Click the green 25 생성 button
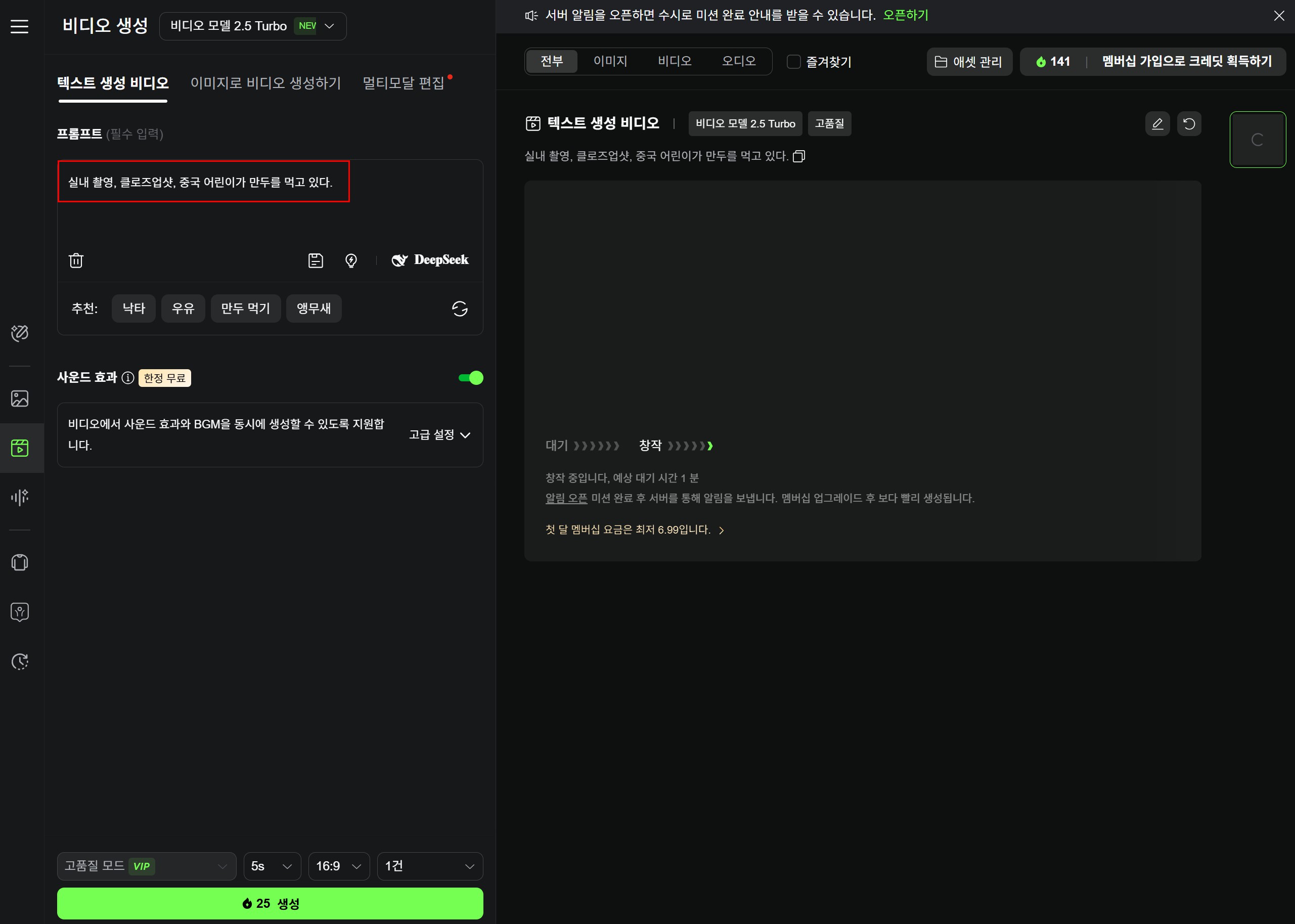 pos(270,903)
